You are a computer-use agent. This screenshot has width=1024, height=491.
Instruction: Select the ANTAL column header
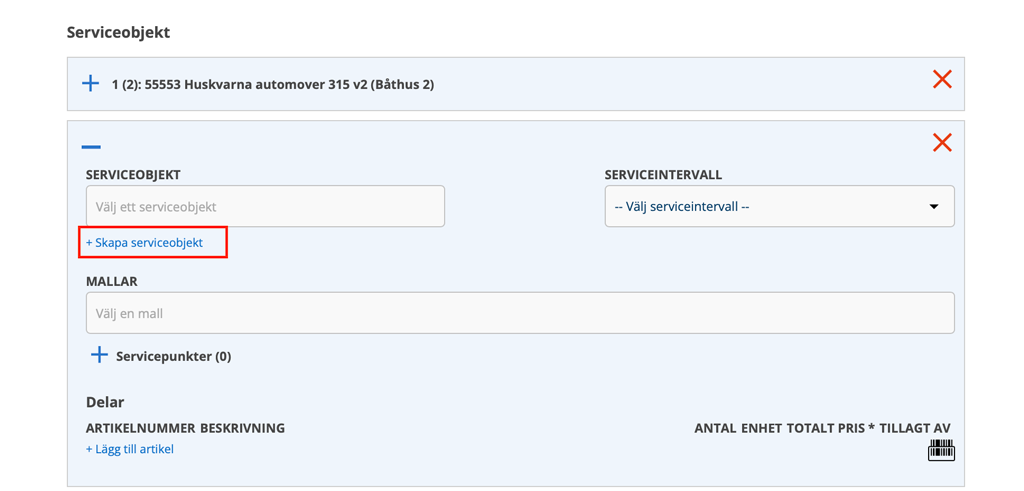pos(716,428)
